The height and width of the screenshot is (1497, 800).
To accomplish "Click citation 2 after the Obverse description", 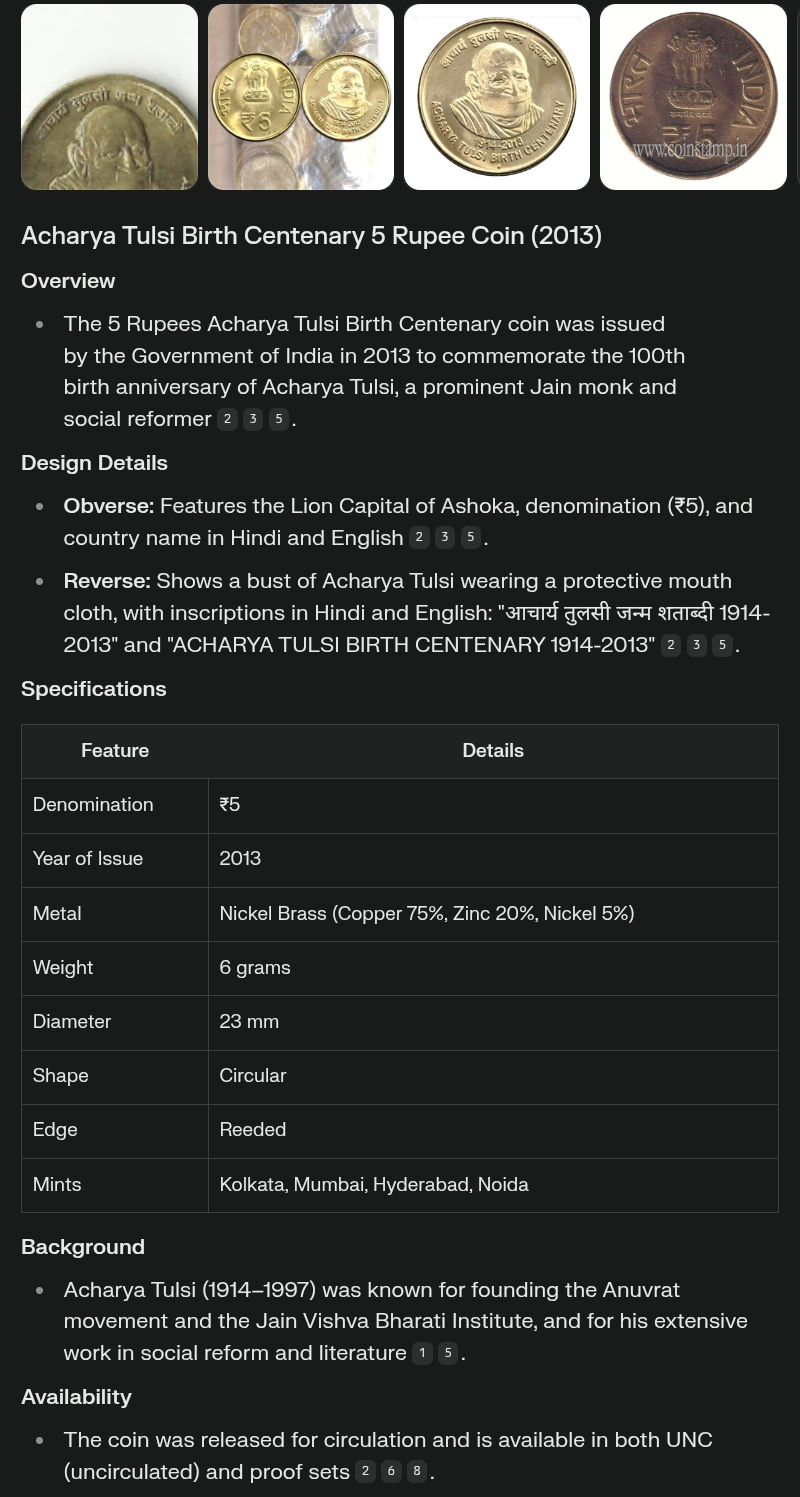I will coord(419,538).
